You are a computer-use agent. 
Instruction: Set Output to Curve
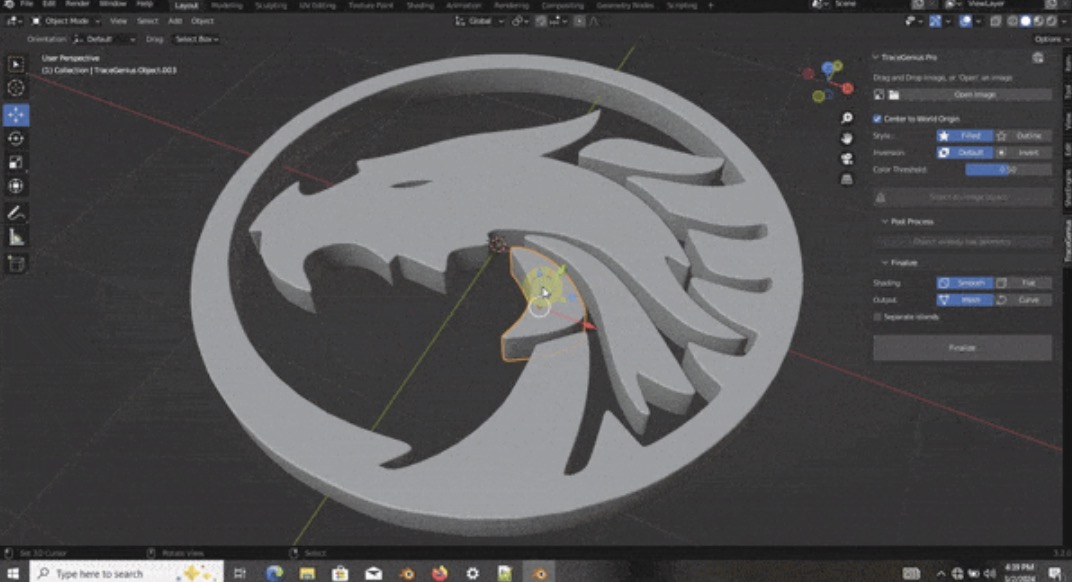pyautogui.click(x=1023, y=300)
